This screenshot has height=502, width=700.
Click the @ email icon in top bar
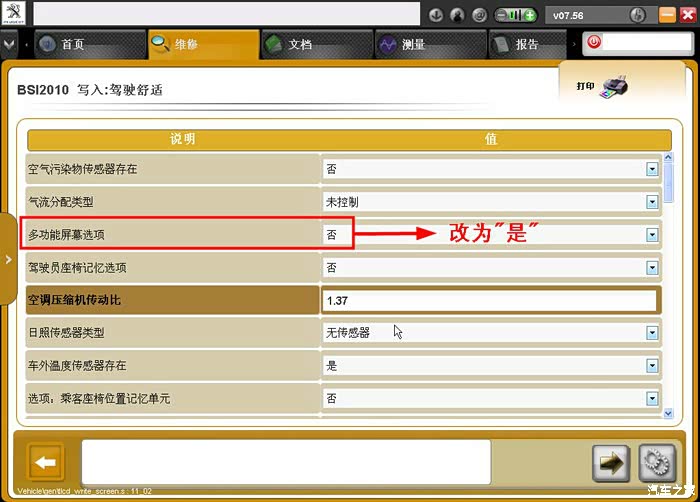coord(479,15)
